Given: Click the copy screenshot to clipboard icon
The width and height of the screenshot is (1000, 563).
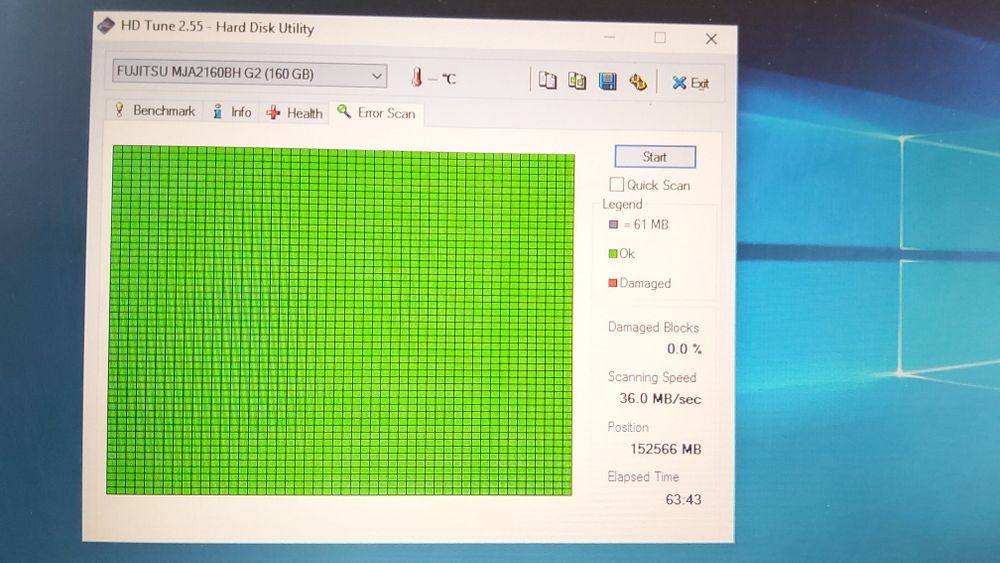Looking at the screenshot, I should point(577,81).
